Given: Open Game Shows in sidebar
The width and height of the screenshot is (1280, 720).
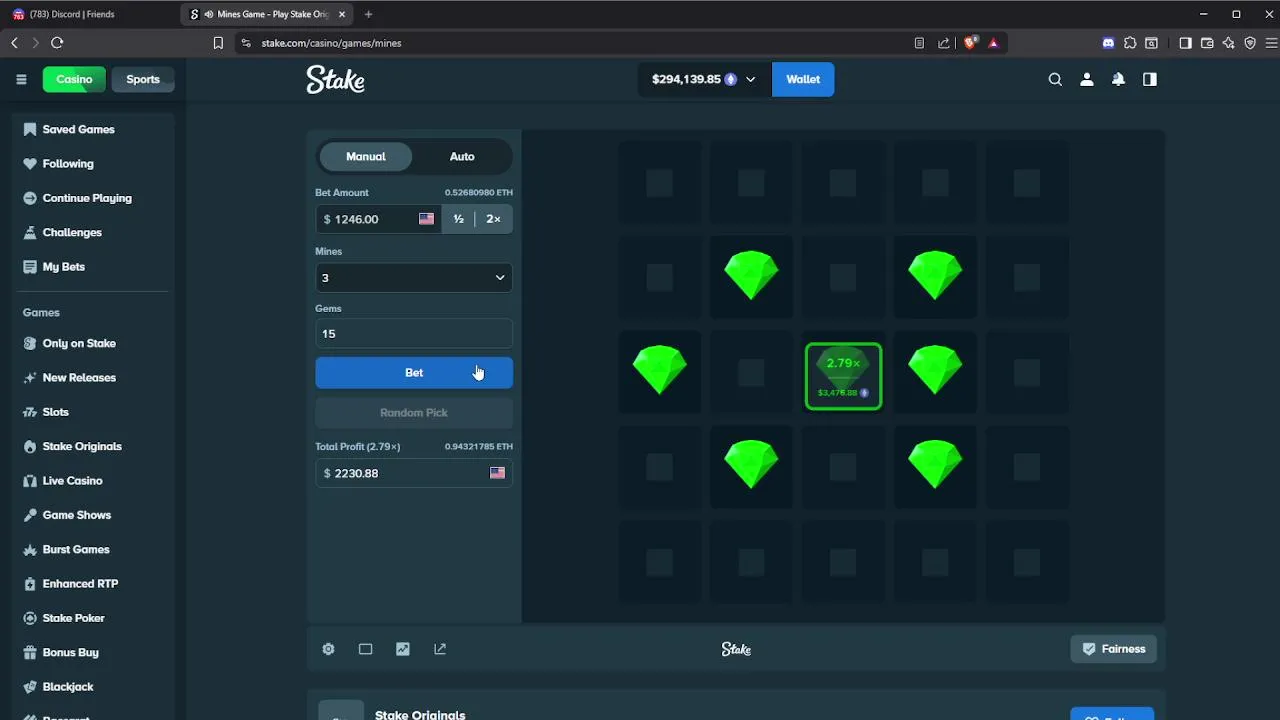Looking at the screenshot, I should pyautogui.click(x=77, y=515).
